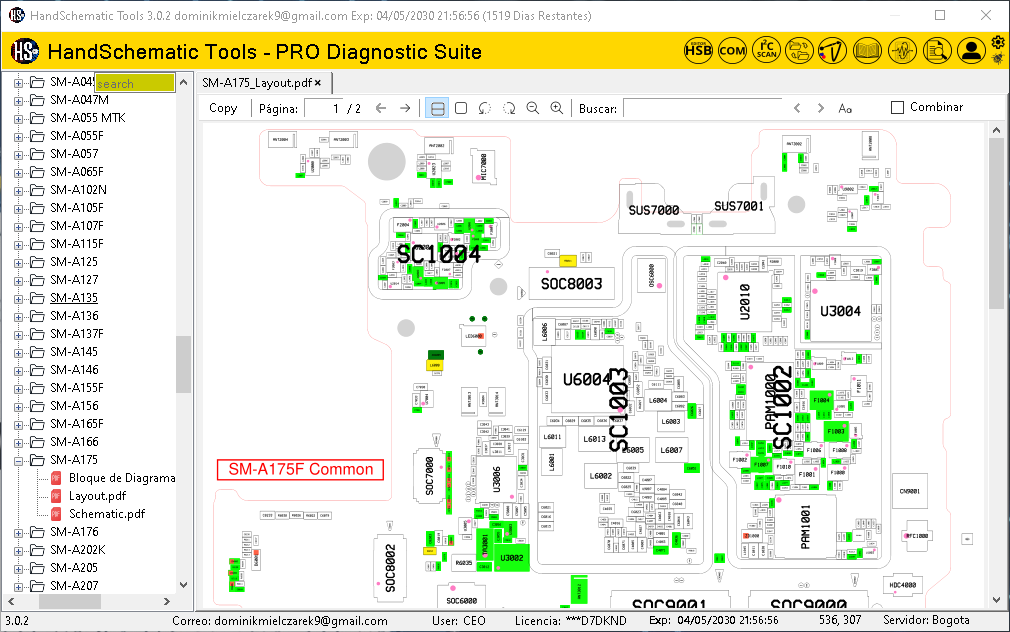Expand the SM-A205 folder

tap(18, 568)
